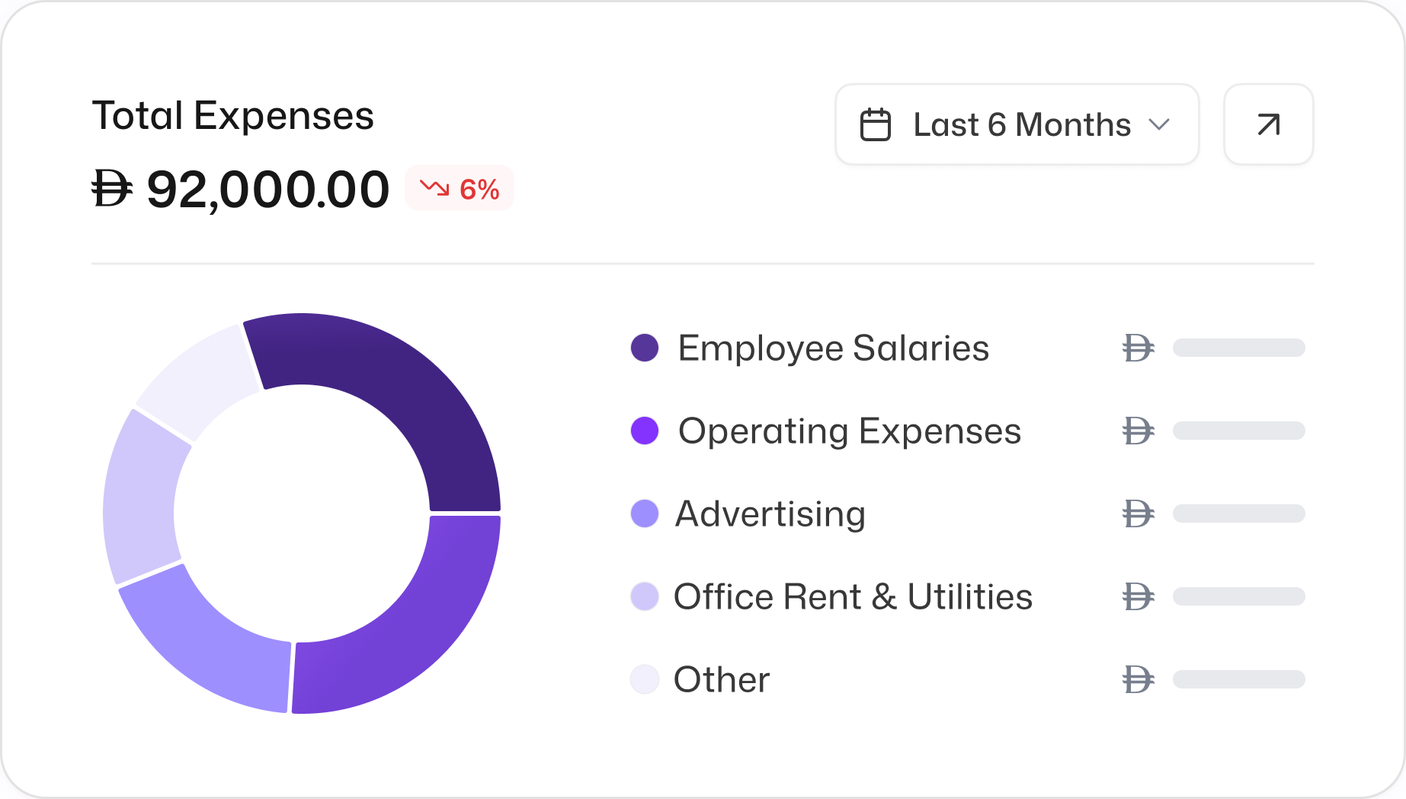Select the Operating Expenses legend label
The height and width of the screenshot is (799, 1406).
(x=849, y=431)
